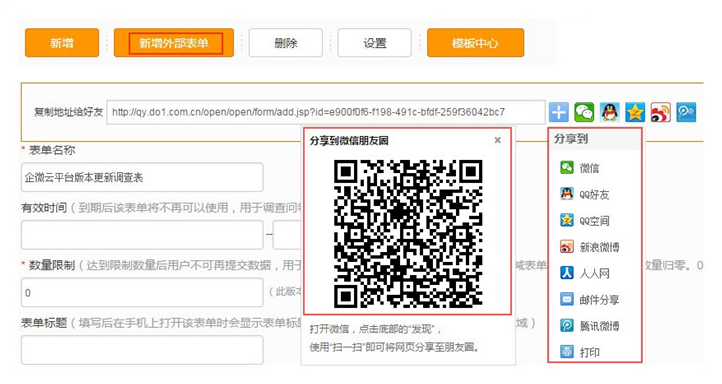Select 人人网 in the share menu

584,273
